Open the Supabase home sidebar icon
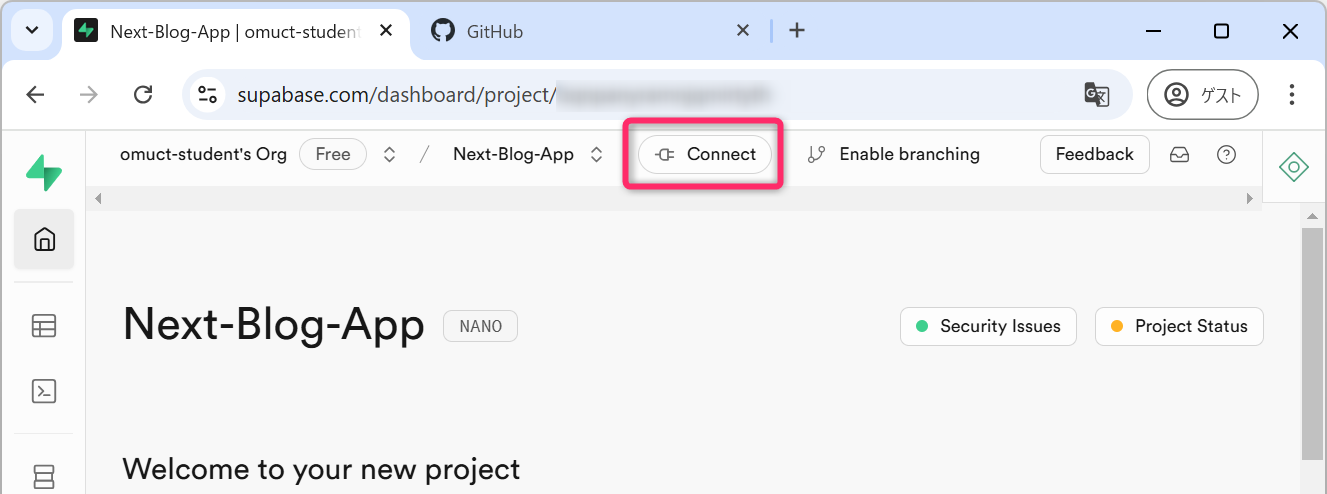The image size is (1327, 494). click(44, 239)
